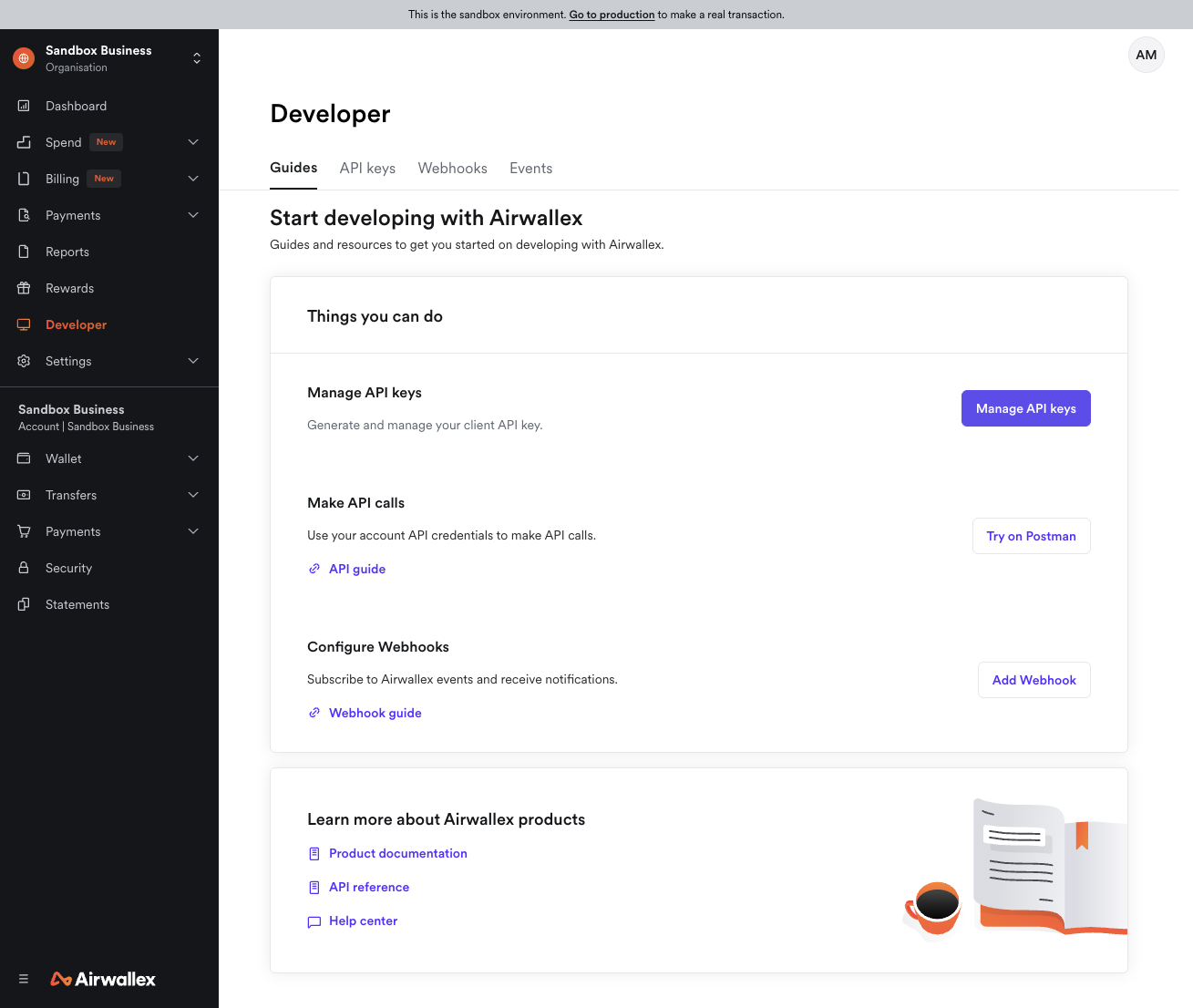Click the document icon beside API reference

coord(314,888)
